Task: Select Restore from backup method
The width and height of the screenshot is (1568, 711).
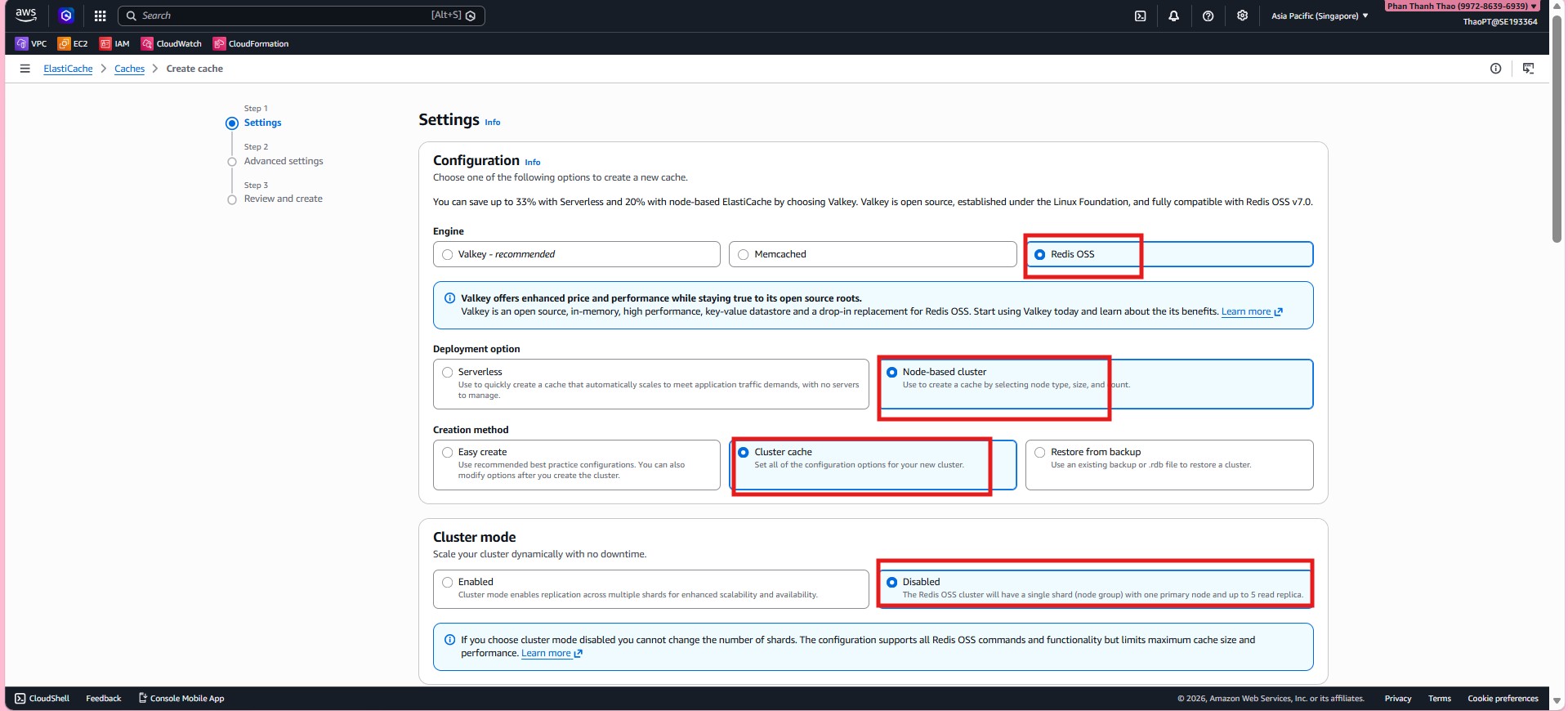Action: click(1169, 465)
